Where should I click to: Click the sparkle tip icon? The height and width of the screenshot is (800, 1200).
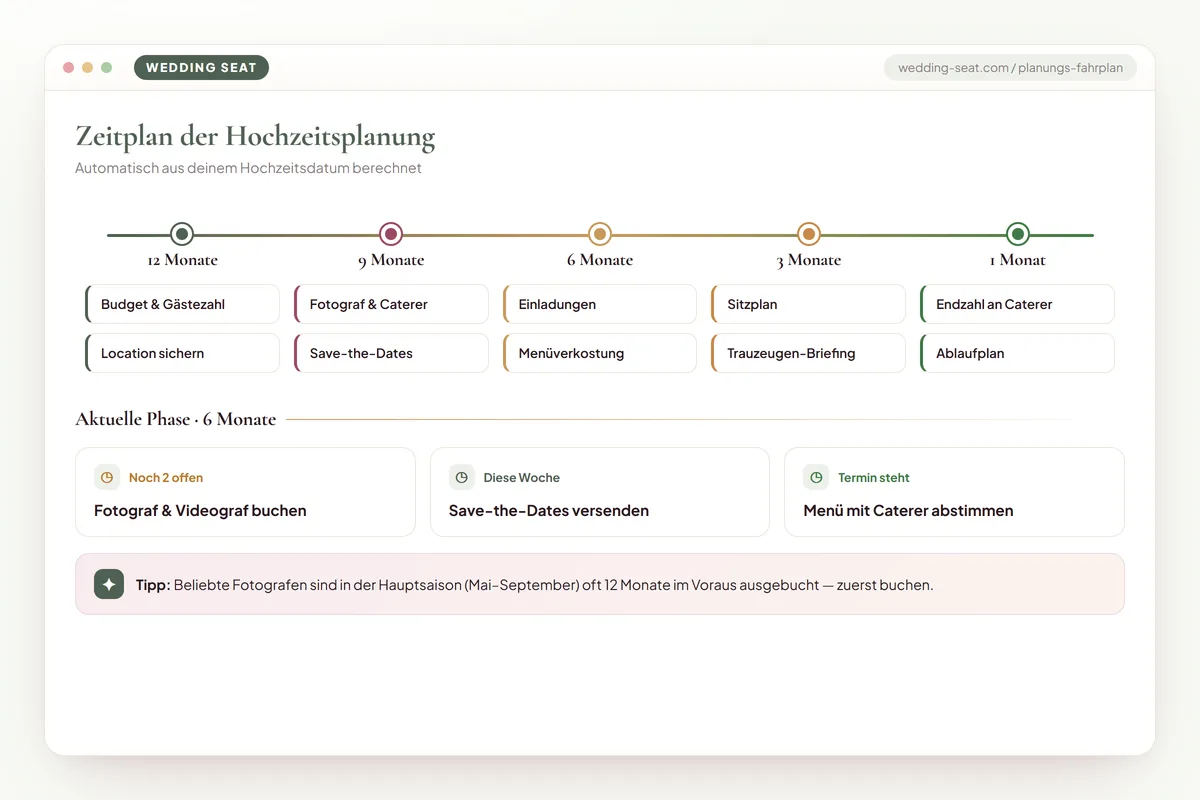pyautogui.click(x=109, y=584)
